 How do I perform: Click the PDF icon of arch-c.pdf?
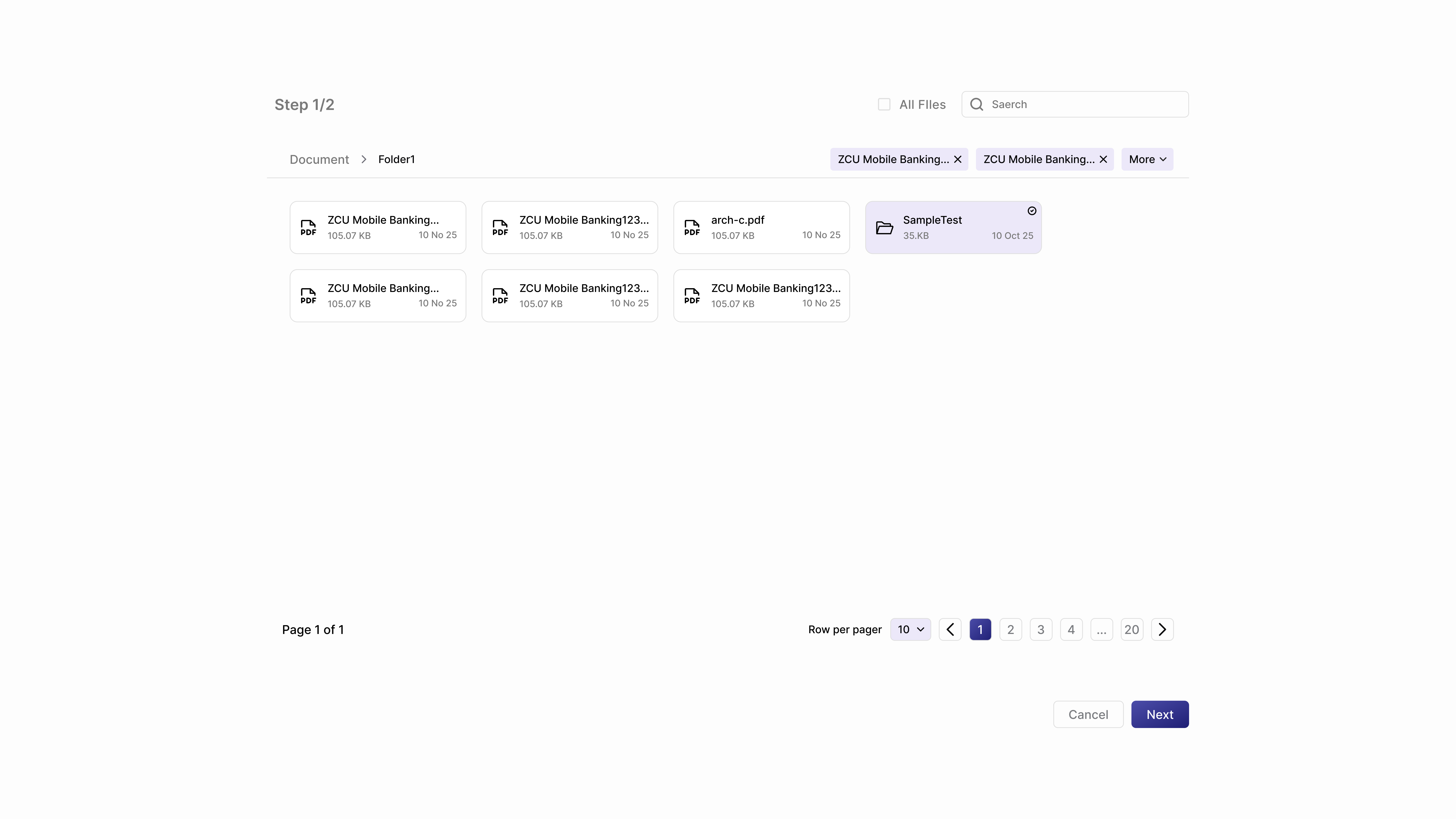pyautogui.click(x=692, y=228)
